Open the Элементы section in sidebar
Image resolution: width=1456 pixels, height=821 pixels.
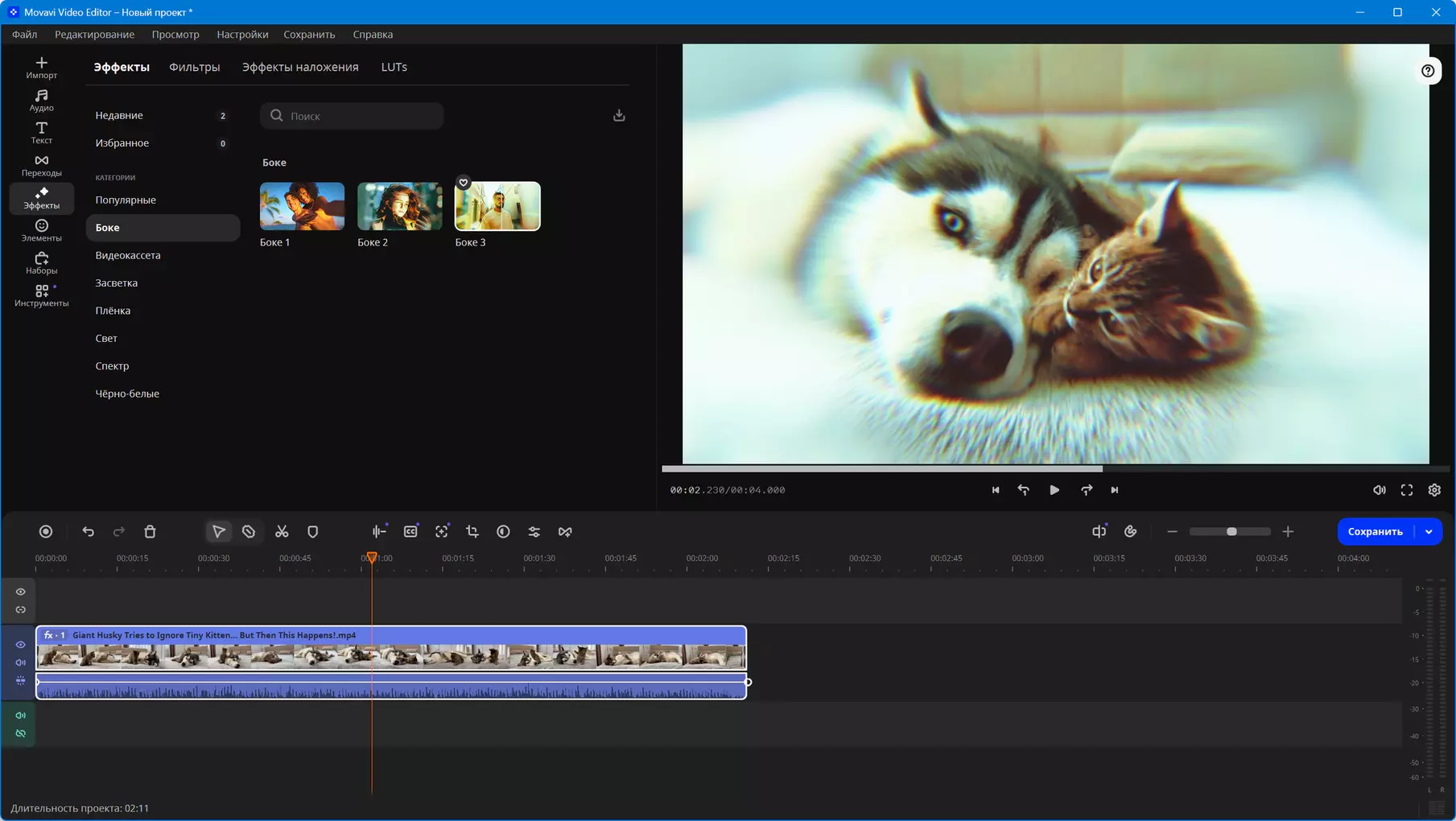[41, 231]
